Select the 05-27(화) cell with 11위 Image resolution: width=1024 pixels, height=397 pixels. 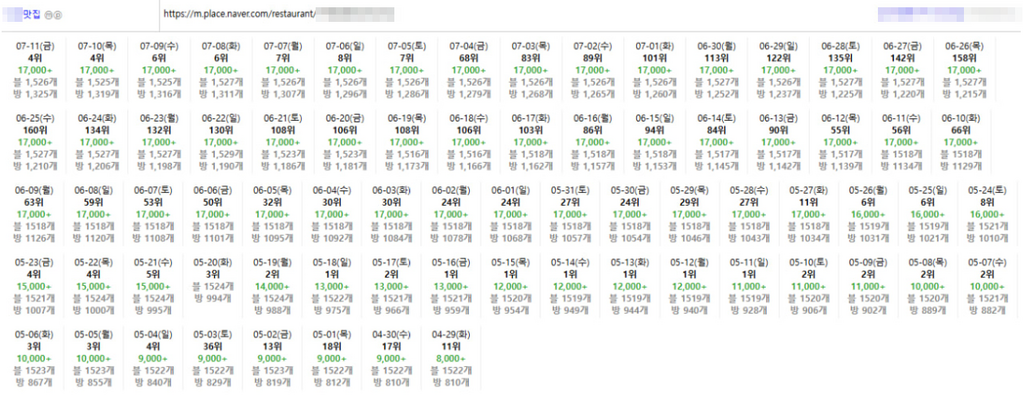click(807, 215)
